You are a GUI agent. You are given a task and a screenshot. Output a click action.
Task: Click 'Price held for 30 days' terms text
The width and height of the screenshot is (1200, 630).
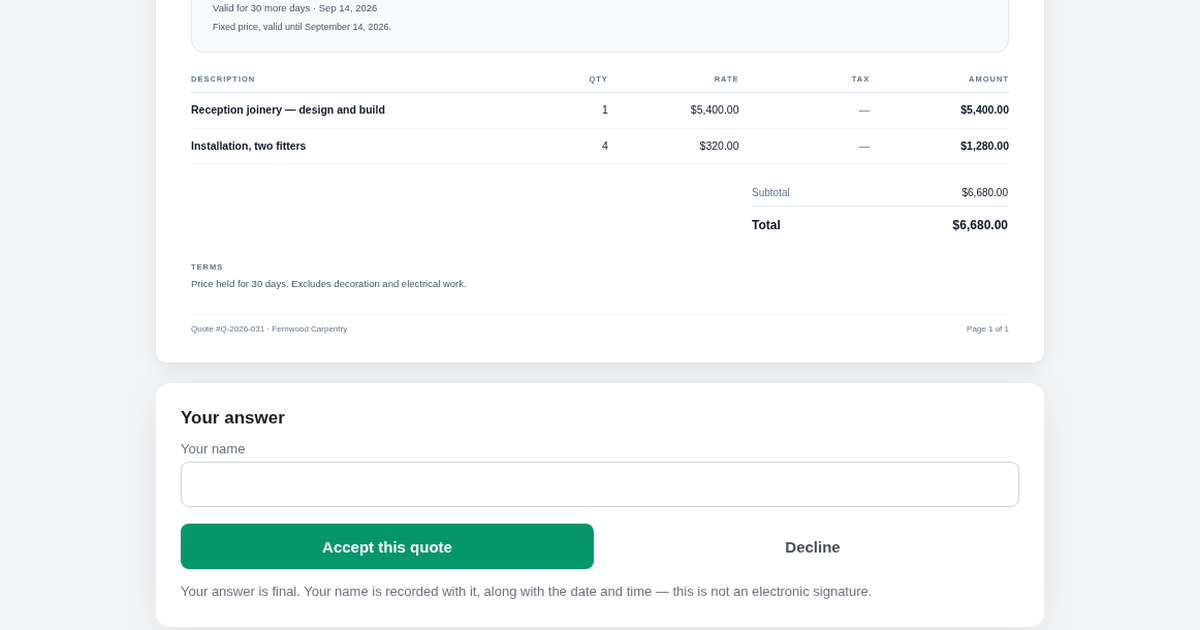coord(328,284)
